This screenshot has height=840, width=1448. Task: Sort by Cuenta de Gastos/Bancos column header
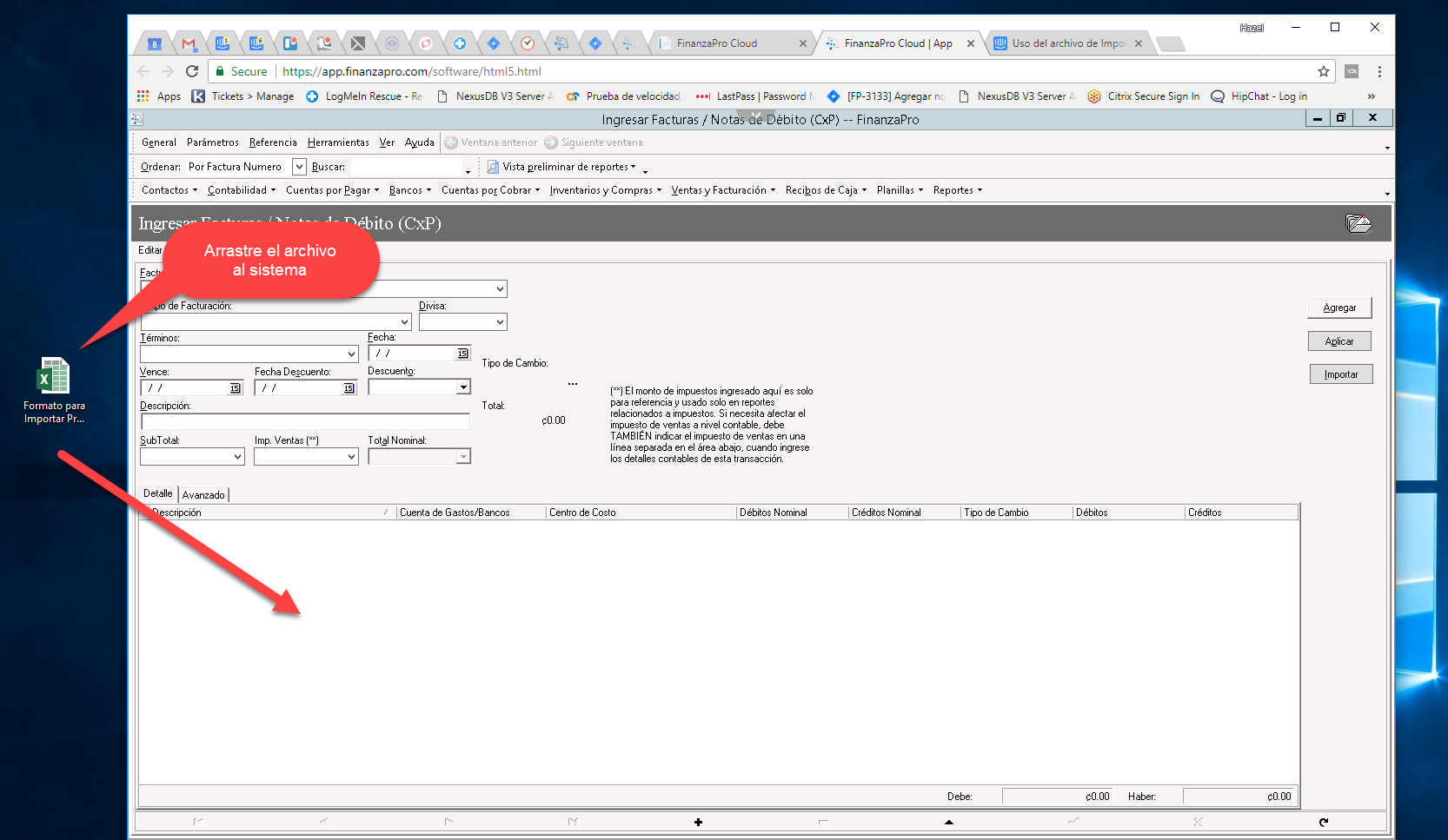(x=470, y=513)
